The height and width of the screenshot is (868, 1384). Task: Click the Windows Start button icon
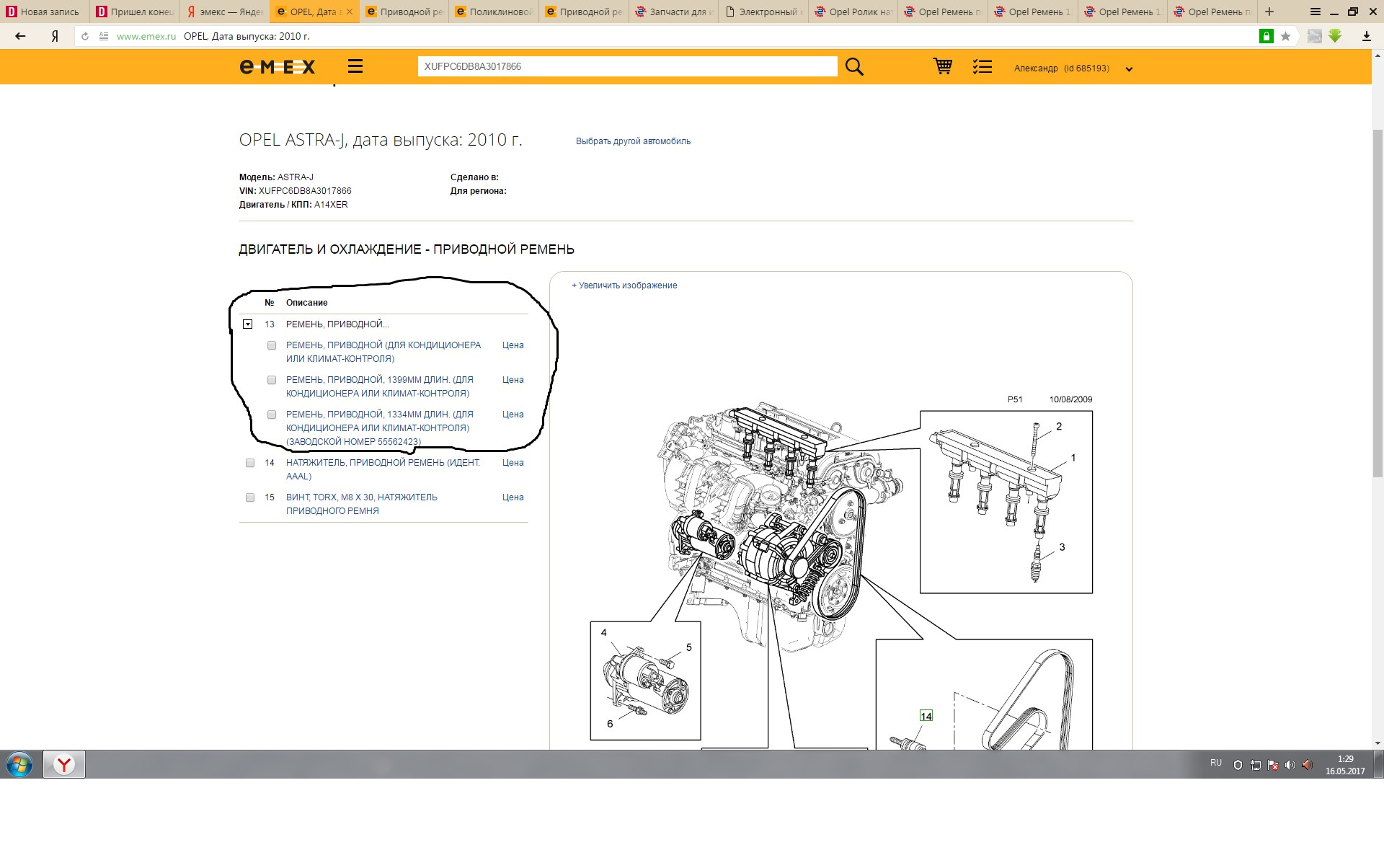(x=18, y=765)
